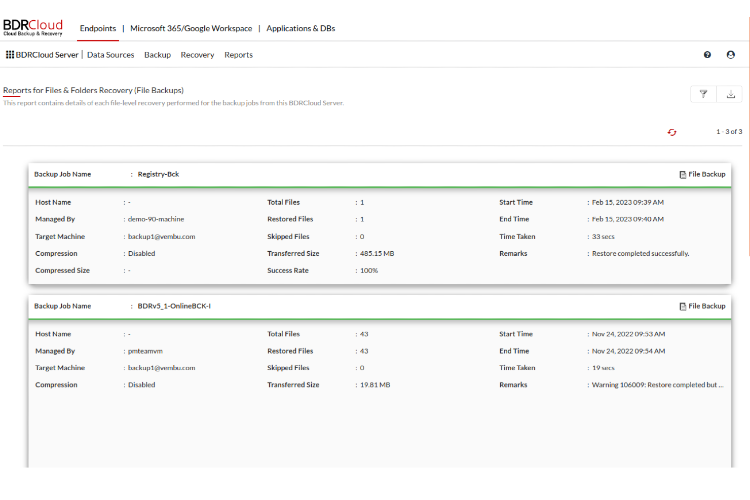Click start time Nov 24, 2022 09:53 AM
The height and width of the screenshot is (500, 750).
point(628,333)
